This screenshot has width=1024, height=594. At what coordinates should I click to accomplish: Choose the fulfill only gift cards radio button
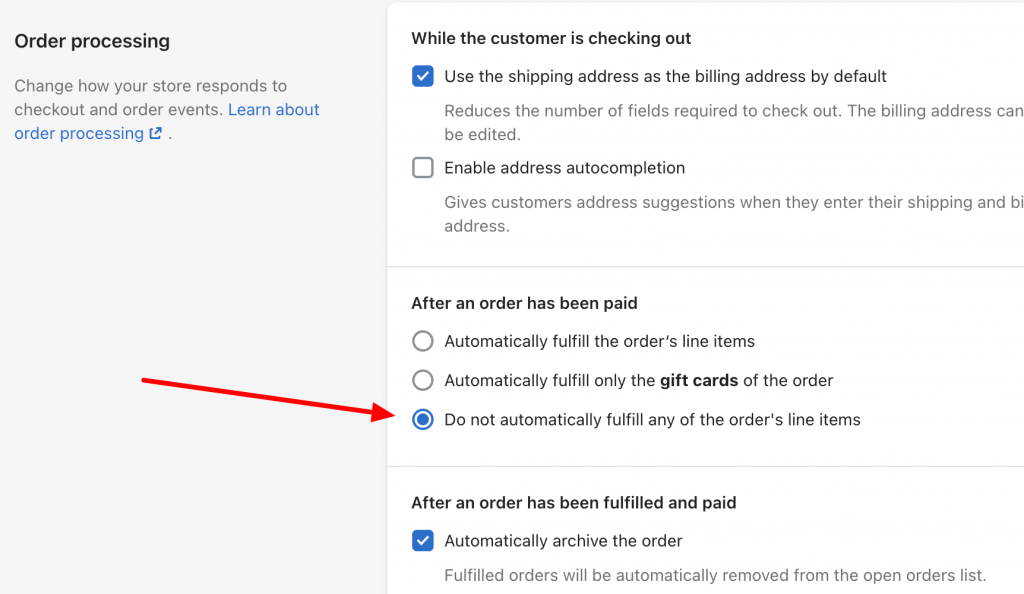(x=423, y=380)
